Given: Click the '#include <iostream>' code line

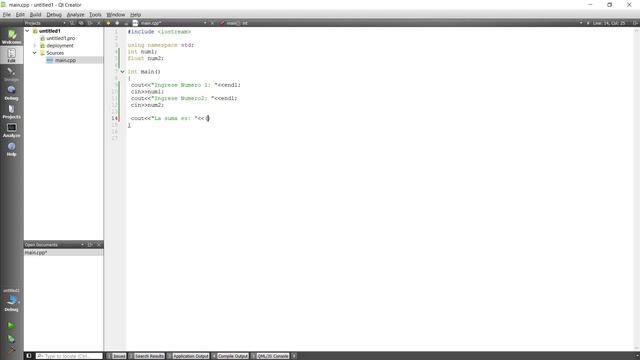Looking at the screenshot, I should tap(159, 31).
